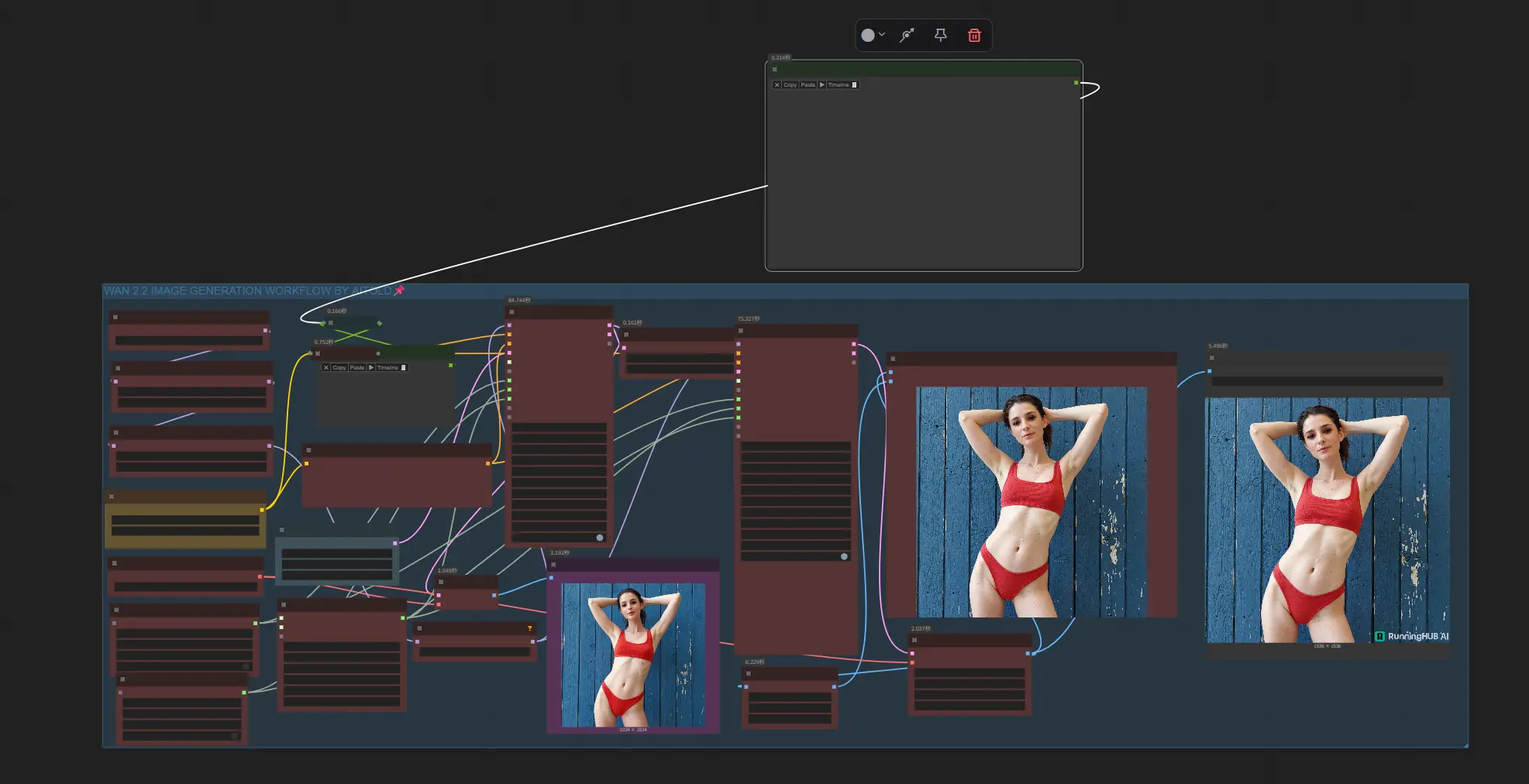
Task: Collapse the yellow node on left side
Action: 112,497
